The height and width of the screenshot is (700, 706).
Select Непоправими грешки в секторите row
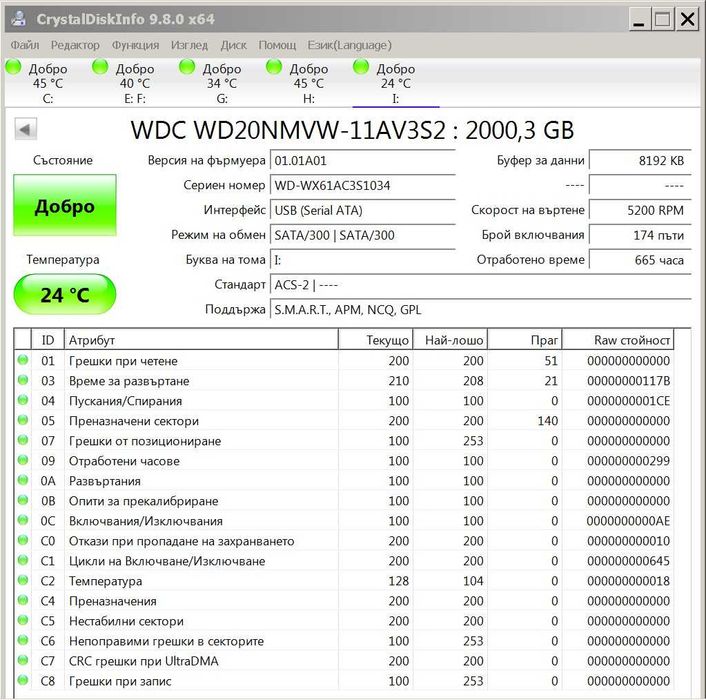tap(344, 641)
